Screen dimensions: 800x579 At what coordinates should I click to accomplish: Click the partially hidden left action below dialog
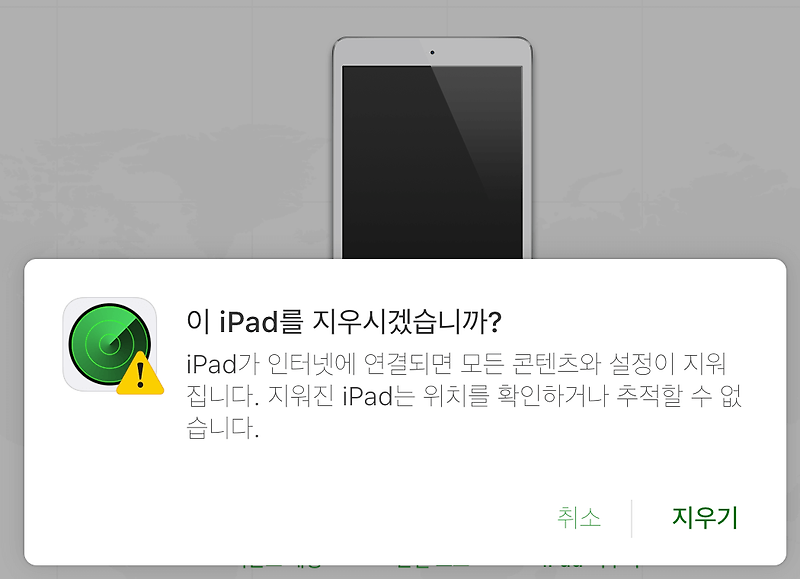pos(281,566)
